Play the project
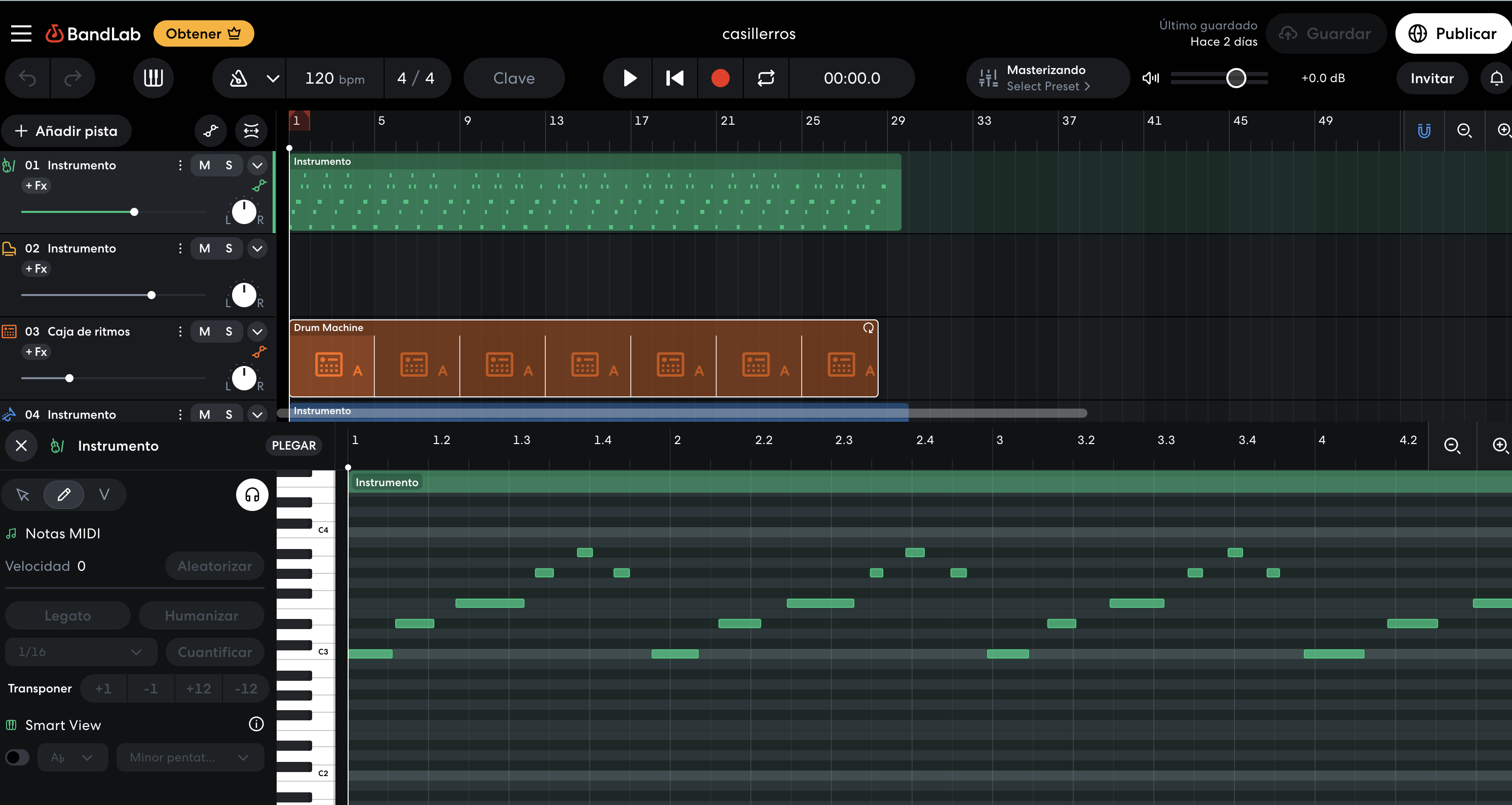Viewport: 1512px width, 805px height. tap(629, 78)
